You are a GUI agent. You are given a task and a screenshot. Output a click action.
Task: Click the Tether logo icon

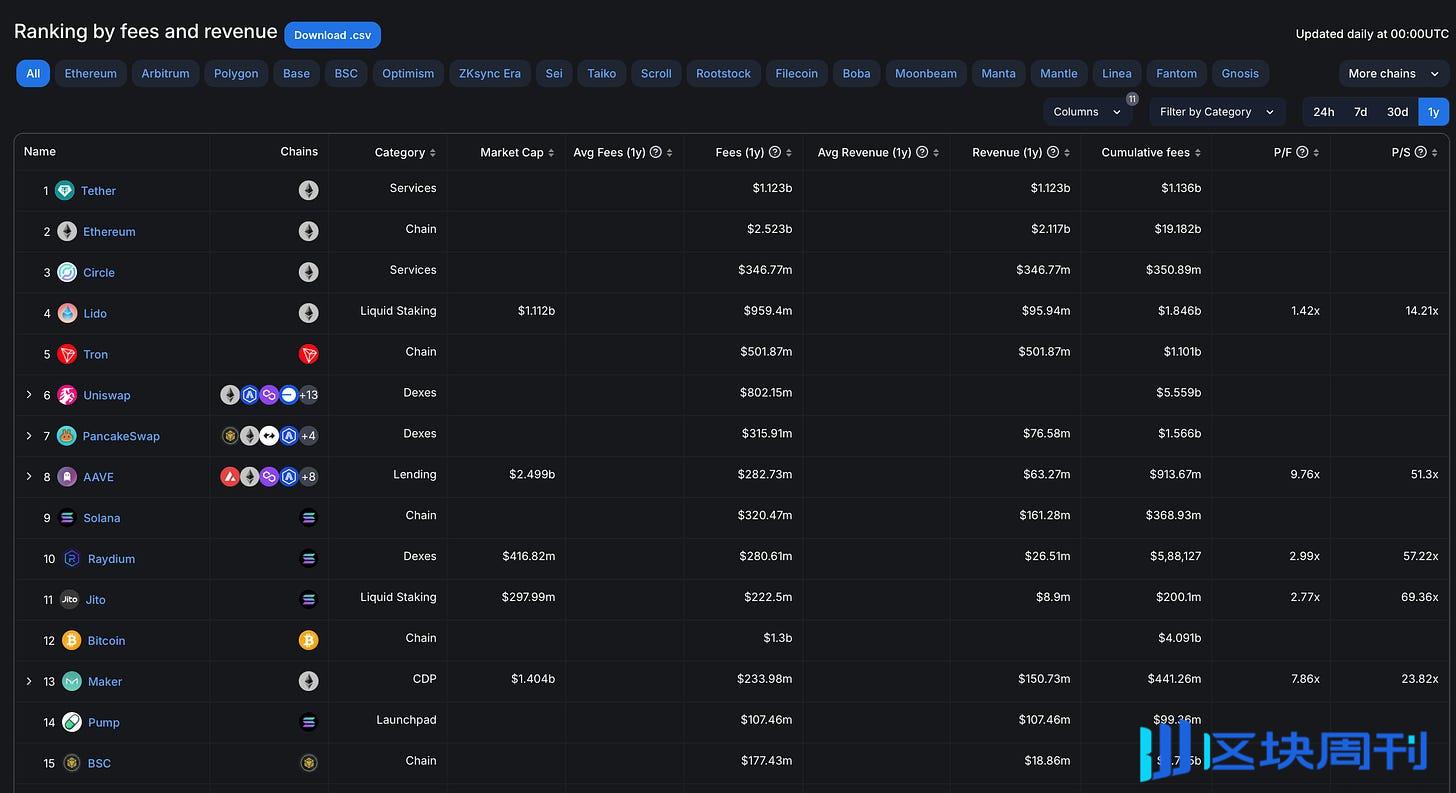(x=65, y=190)
